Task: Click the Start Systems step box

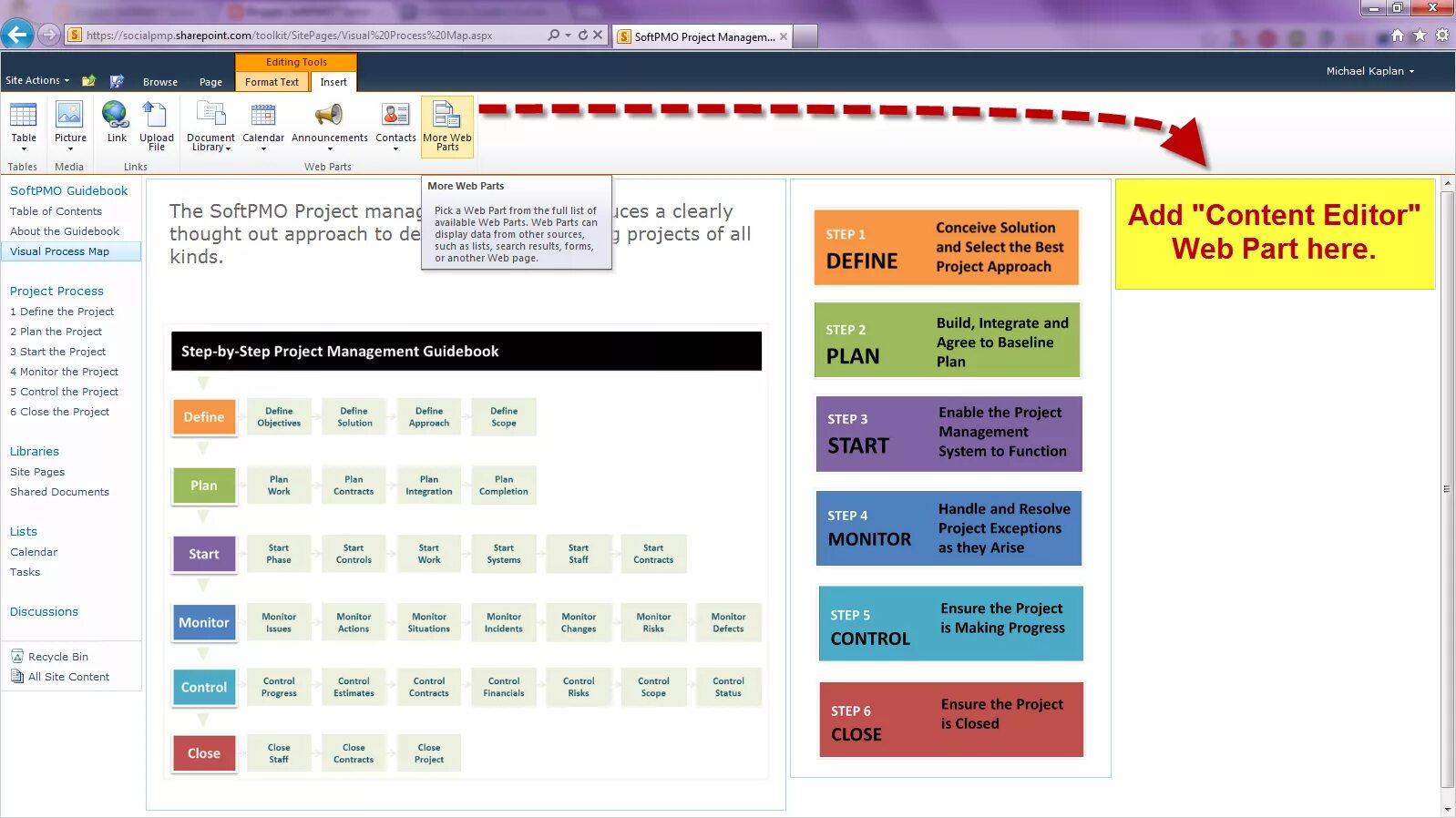Action: pyautogui.click(x=504, y=554)
